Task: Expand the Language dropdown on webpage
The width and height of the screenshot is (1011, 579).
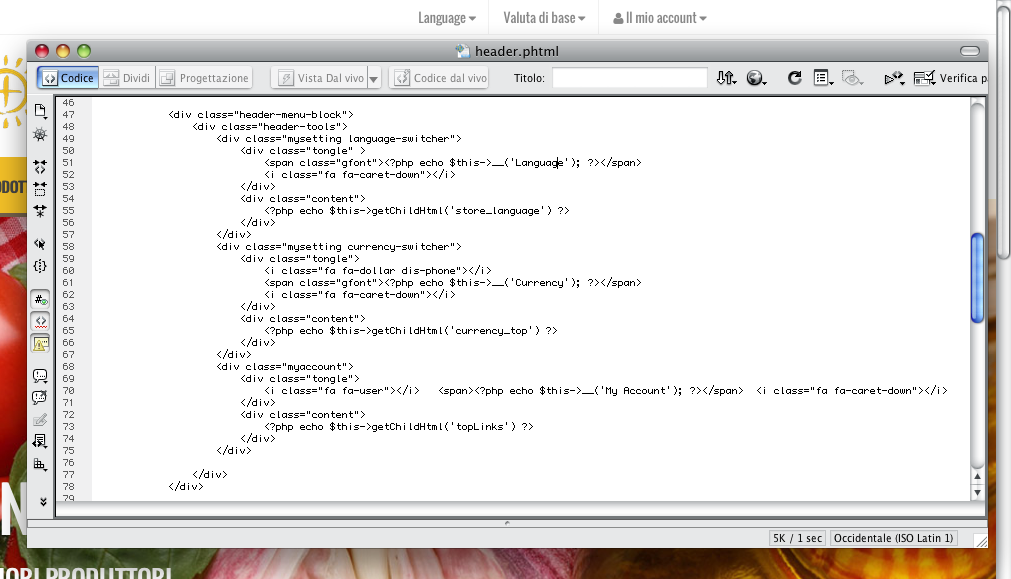Action: click(x=446, y=18)
